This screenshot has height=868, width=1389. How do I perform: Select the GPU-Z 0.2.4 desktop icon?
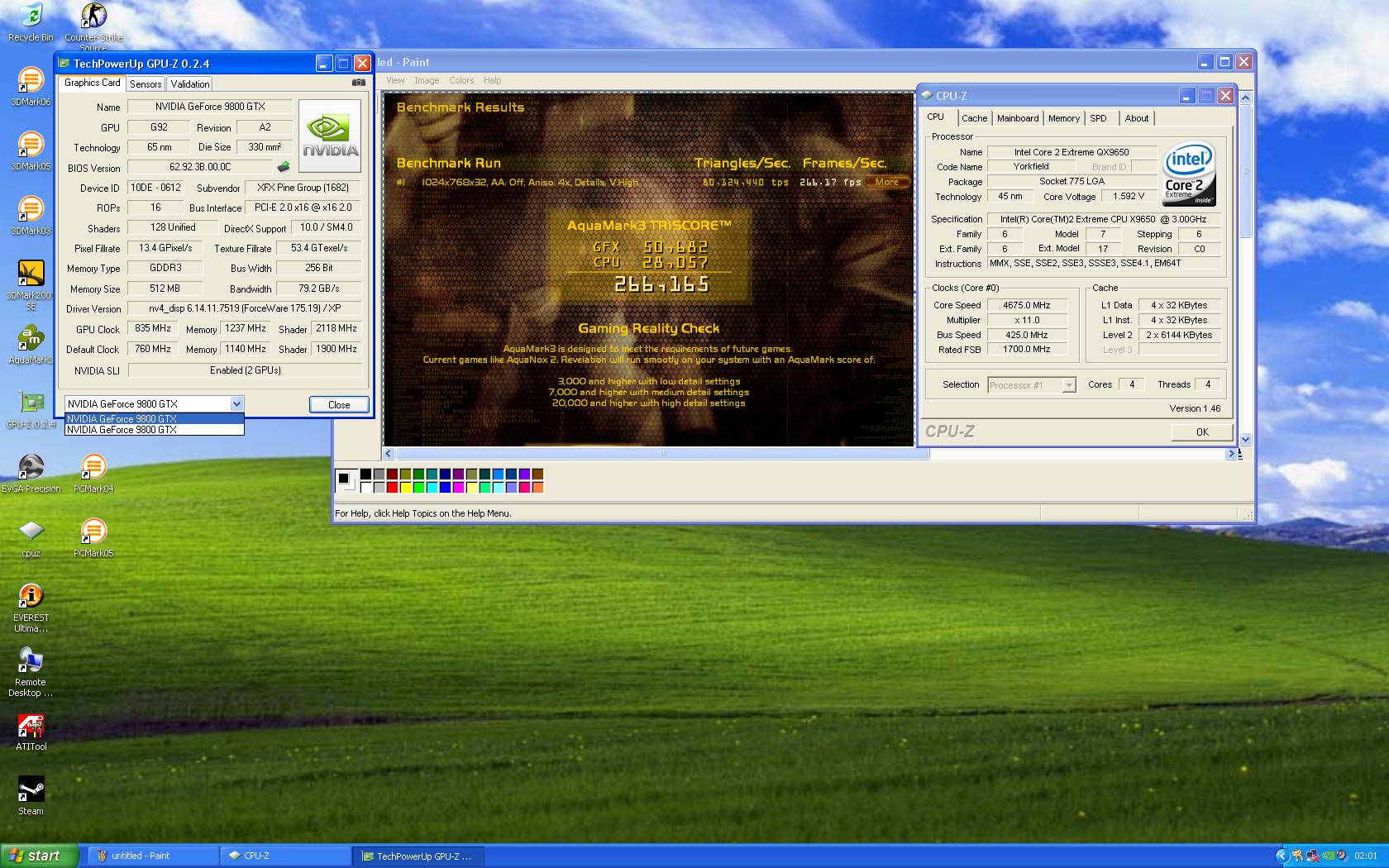(31, 409)
